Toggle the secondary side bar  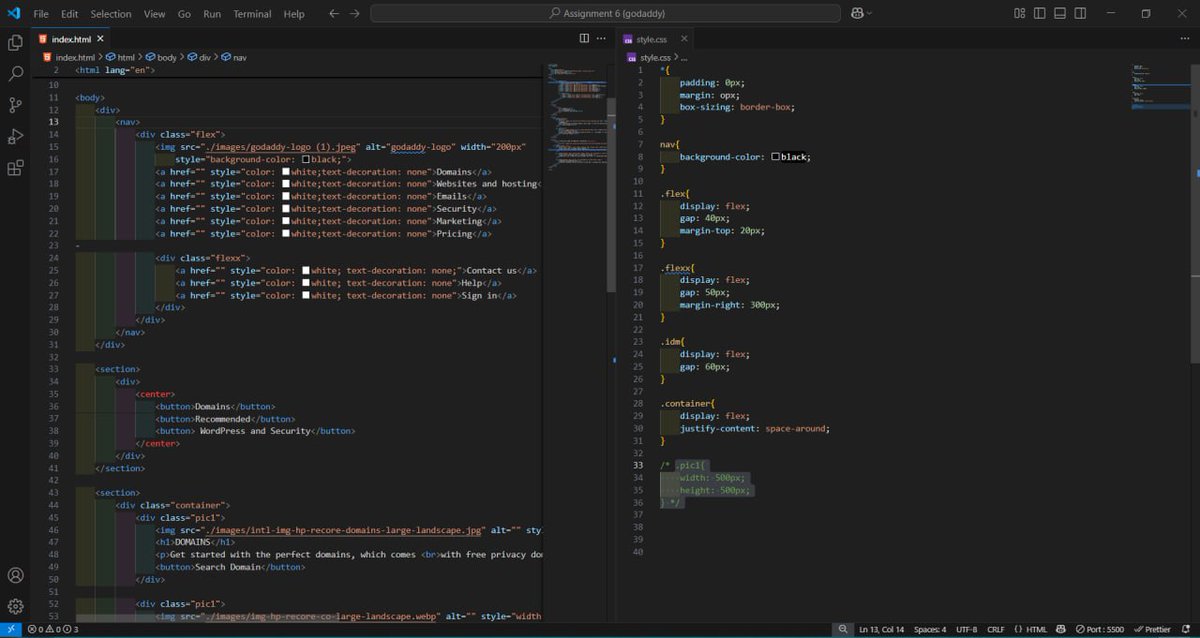click(x=1081, y=14)
